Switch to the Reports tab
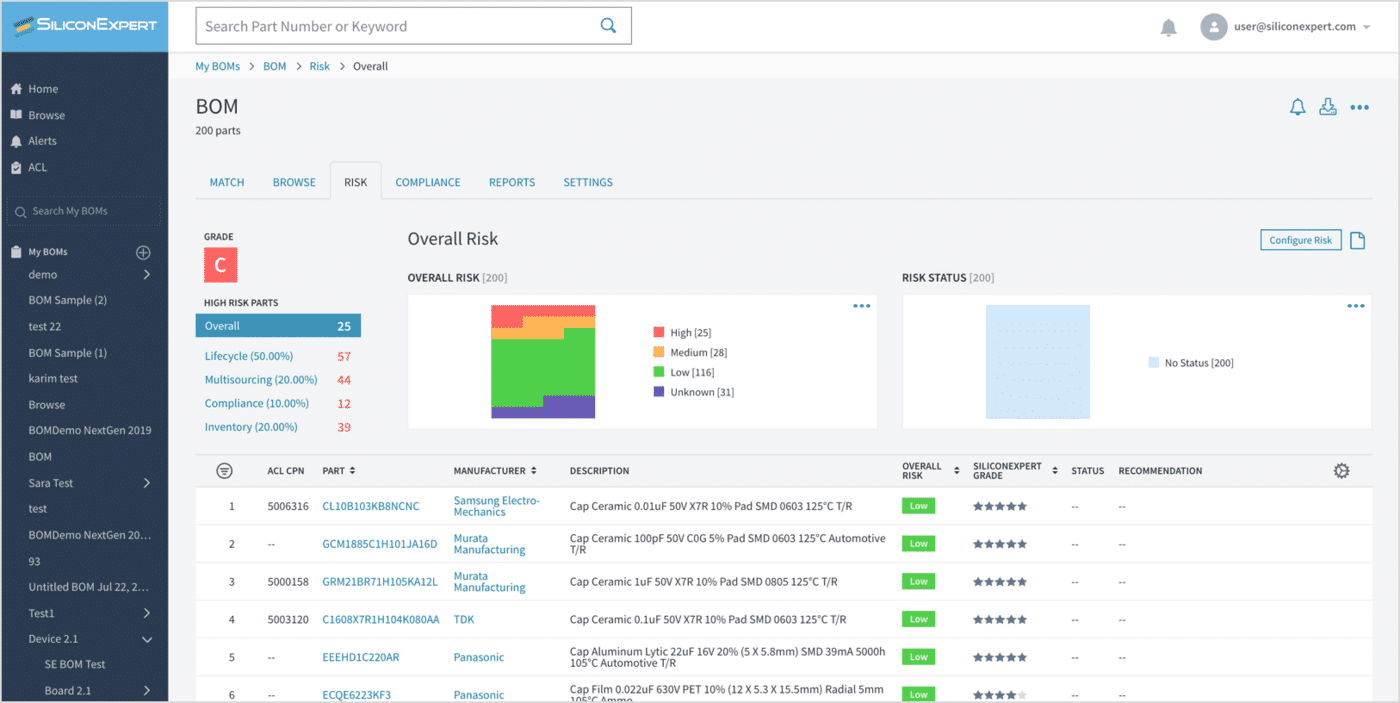 tap(512, 182)
